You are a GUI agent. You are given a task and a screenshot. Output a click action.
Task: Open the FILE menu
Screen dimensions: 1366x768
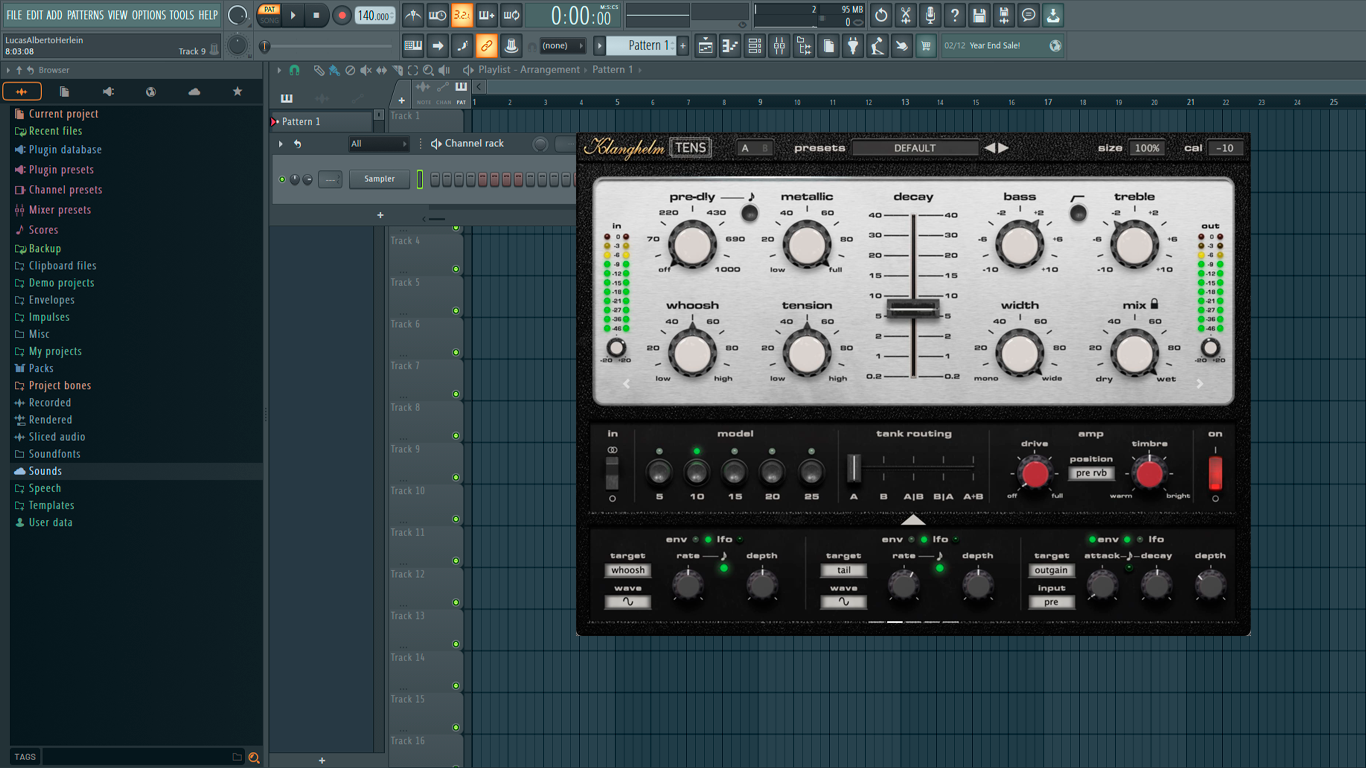tap(14, 15)
